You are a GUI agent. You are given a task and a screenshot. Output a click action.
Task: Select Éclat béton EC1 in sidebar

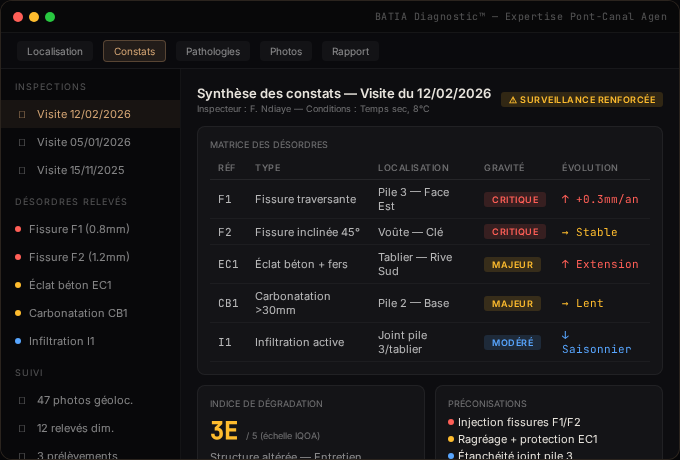tap(90, 285)
